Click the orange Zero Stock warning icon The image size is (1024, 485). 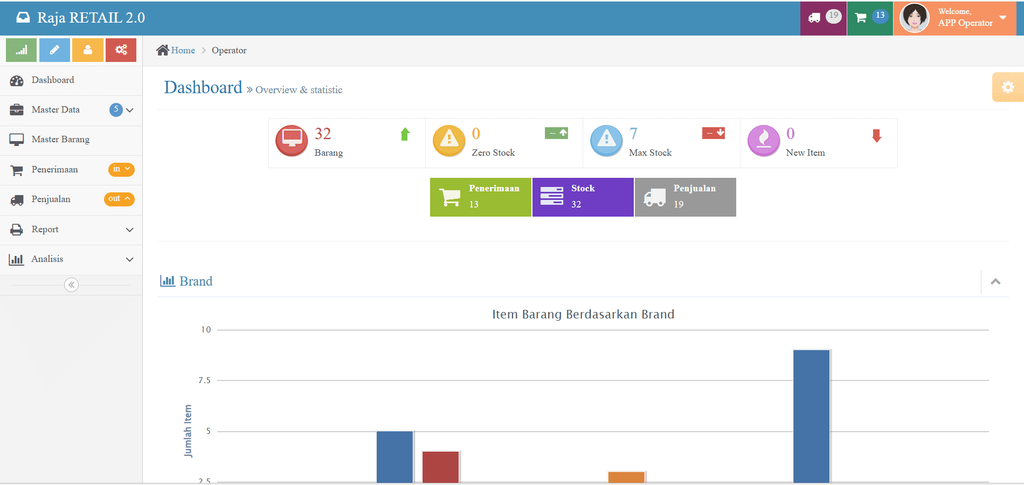pos(449,141)
